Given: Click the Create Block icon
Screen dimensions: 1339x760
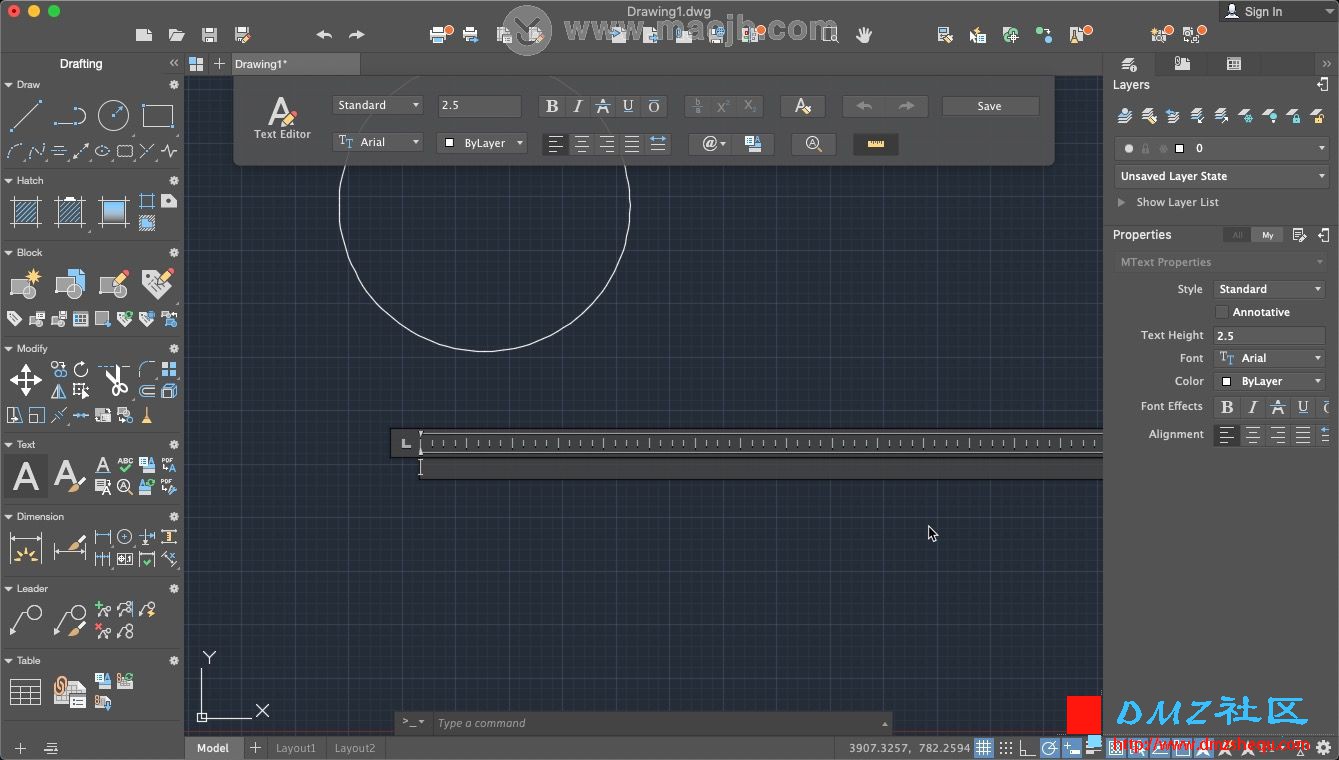Looking at the screenshot, I should click(25, 284).
